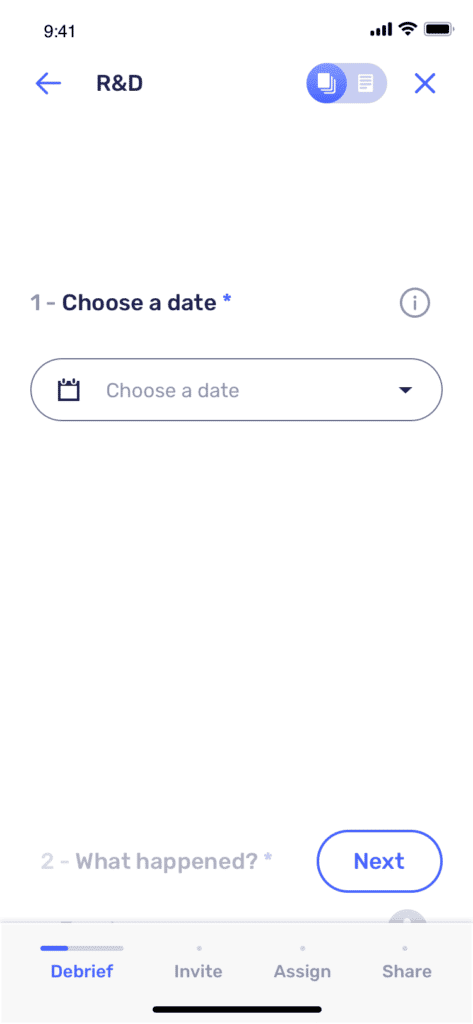Viewport: 473px width, 1024px height.
Task: Jump to What happened? question
Action: click(157, 861)
